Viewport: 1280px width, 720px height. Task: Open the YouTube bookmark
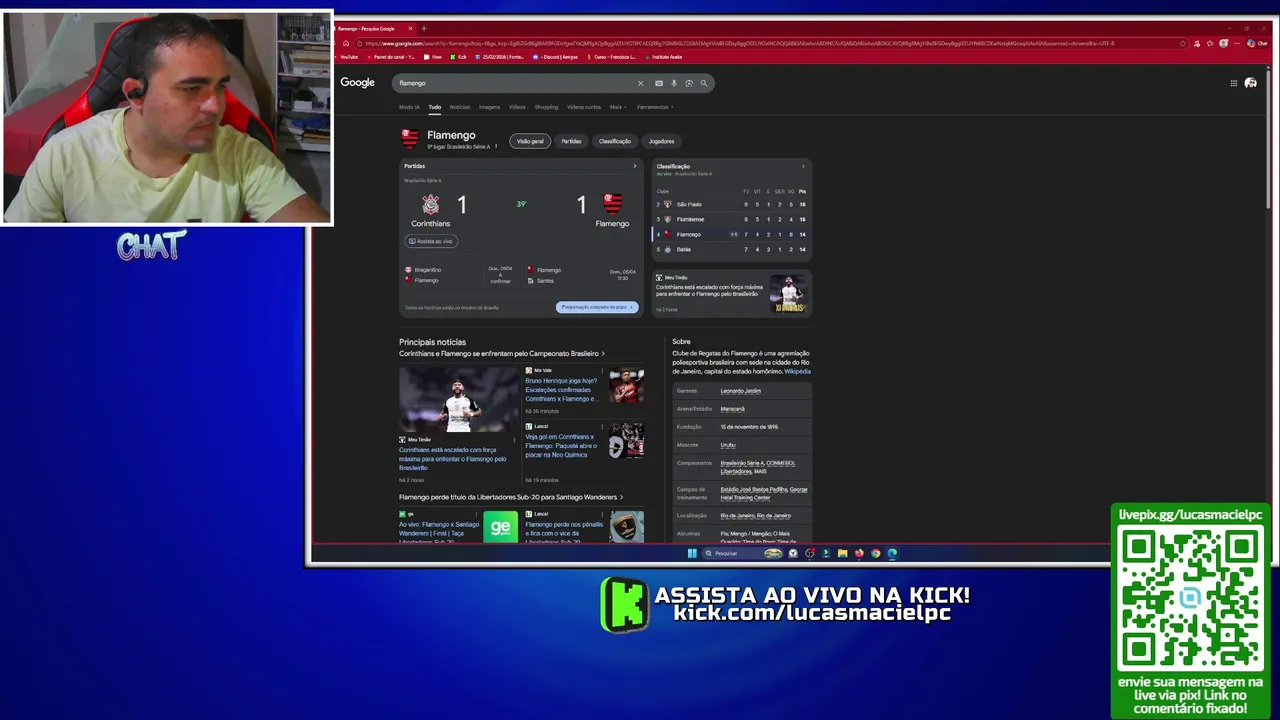(x=346, y=57)
